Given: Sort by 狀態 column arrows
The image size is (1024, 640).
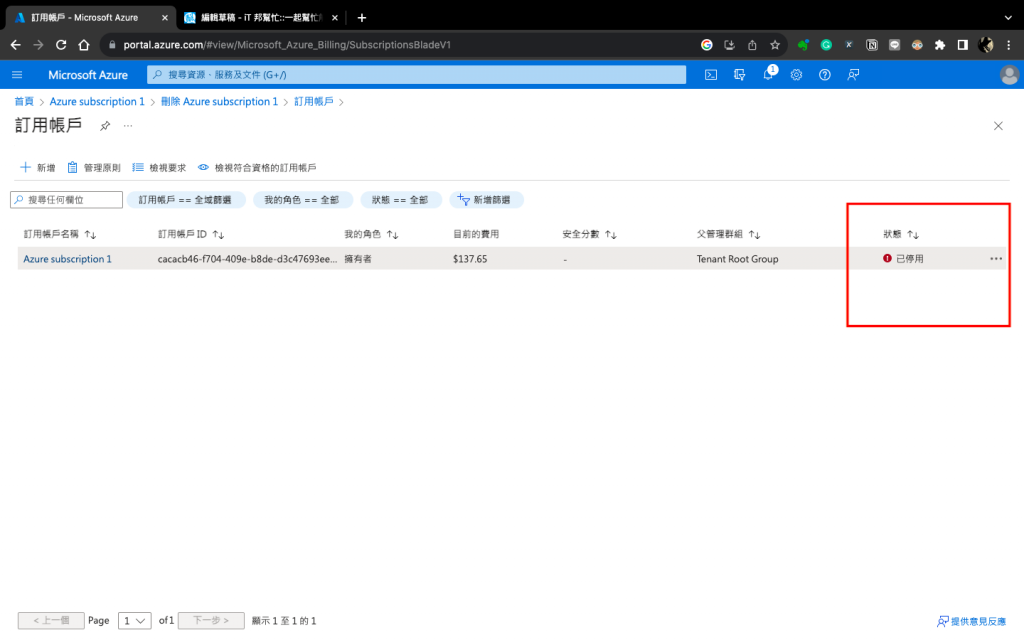Looking at the screenshot, I should [x=913, y=234].
